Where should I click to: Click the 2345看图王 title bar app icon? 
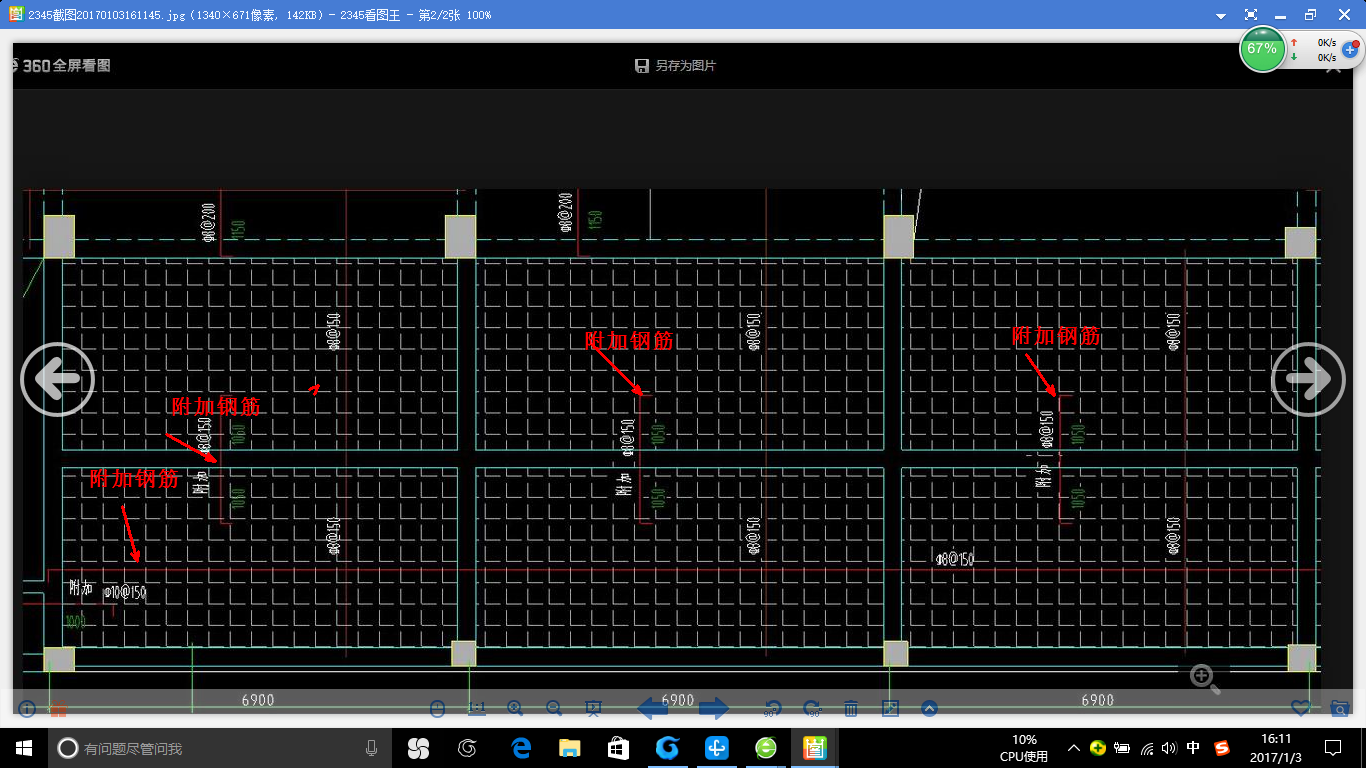[16, 15]
